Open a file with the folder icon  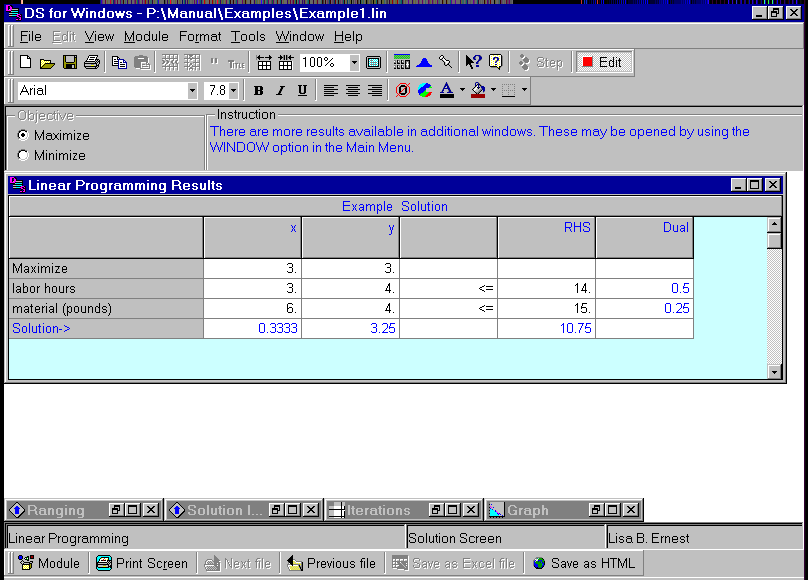pos(48,62)
